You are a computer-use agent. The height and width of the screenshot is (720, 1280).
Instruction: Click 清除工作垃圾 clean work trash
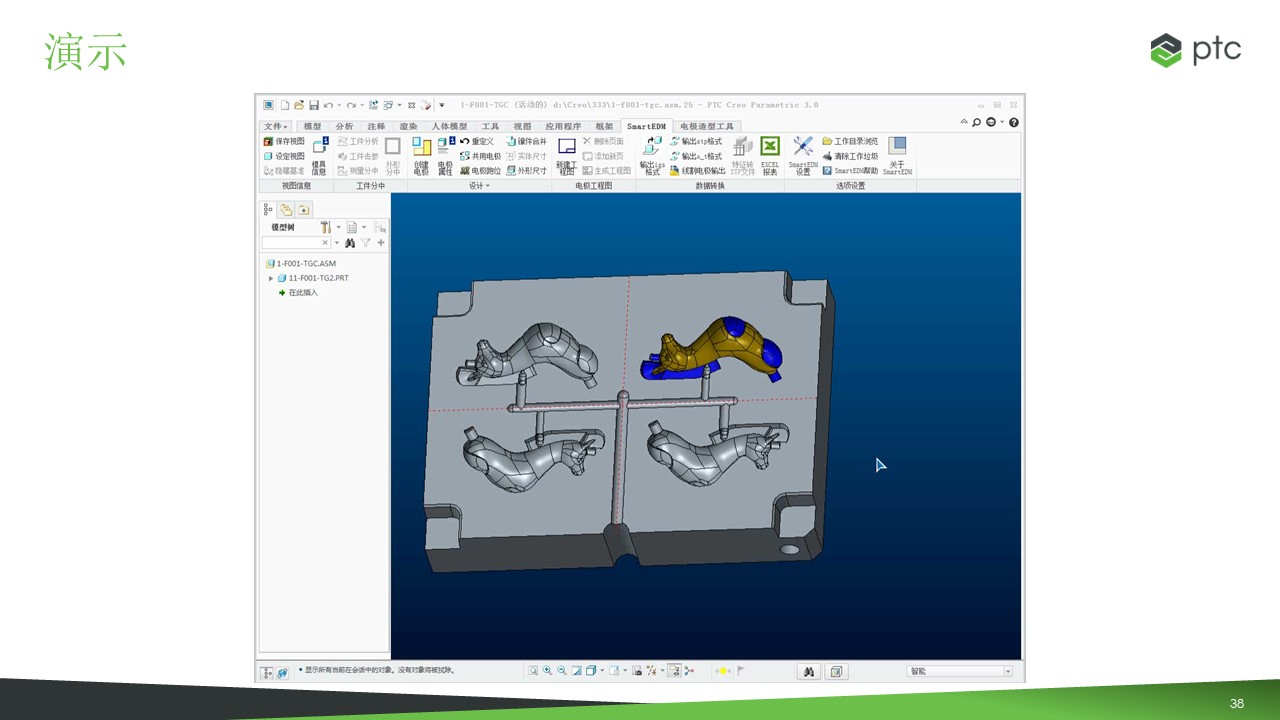point(850,156)
